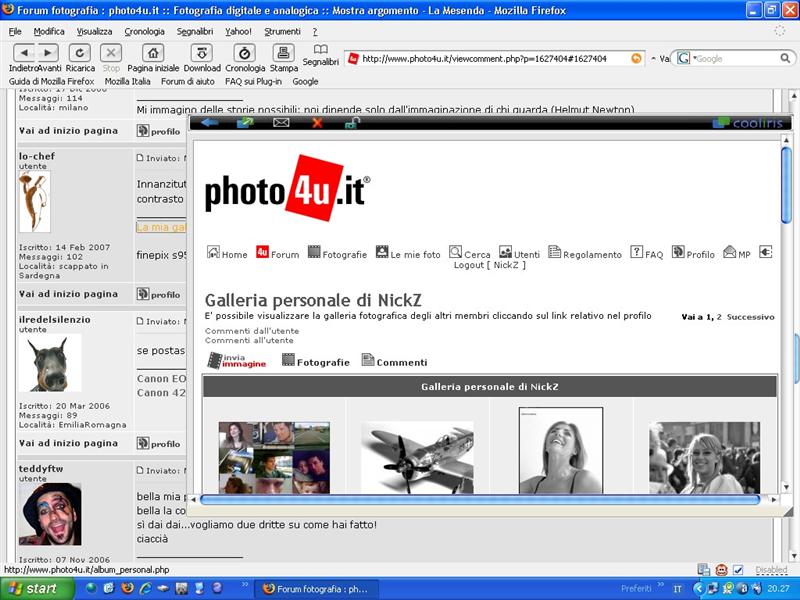Open the Segnalibri menu
800x600 pixels.
pos(195,32)
